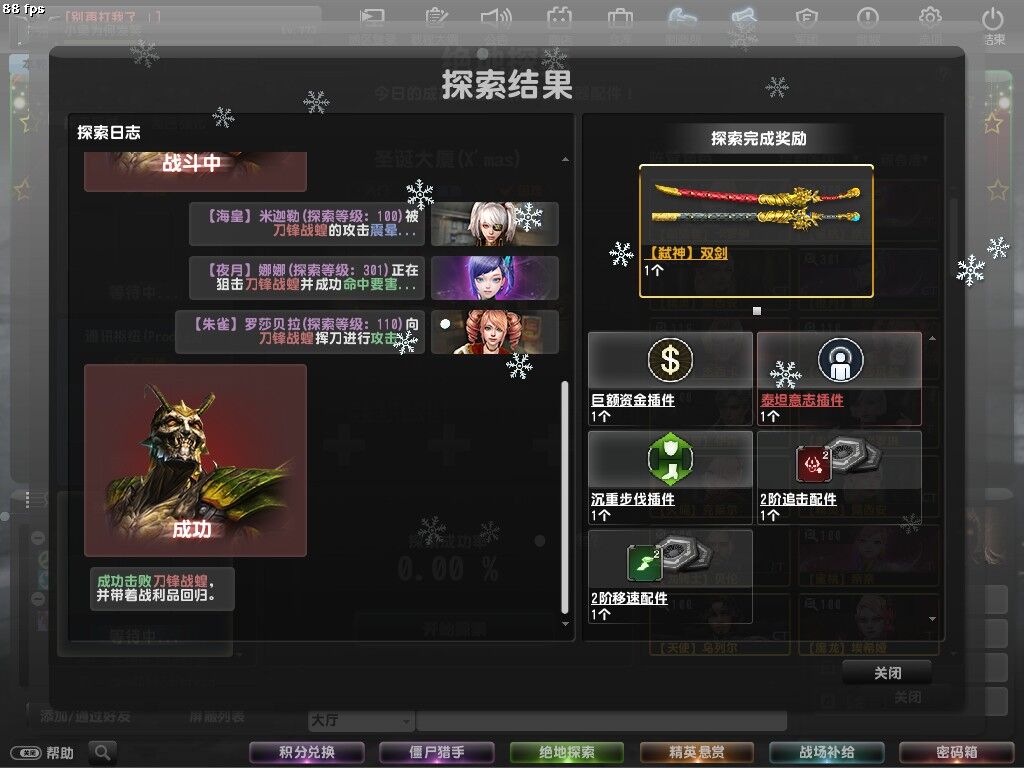Click the chat input field beside 大厅
This screenshot has height=768, width=1024.
pyautogui.click(x=601, y=720)
